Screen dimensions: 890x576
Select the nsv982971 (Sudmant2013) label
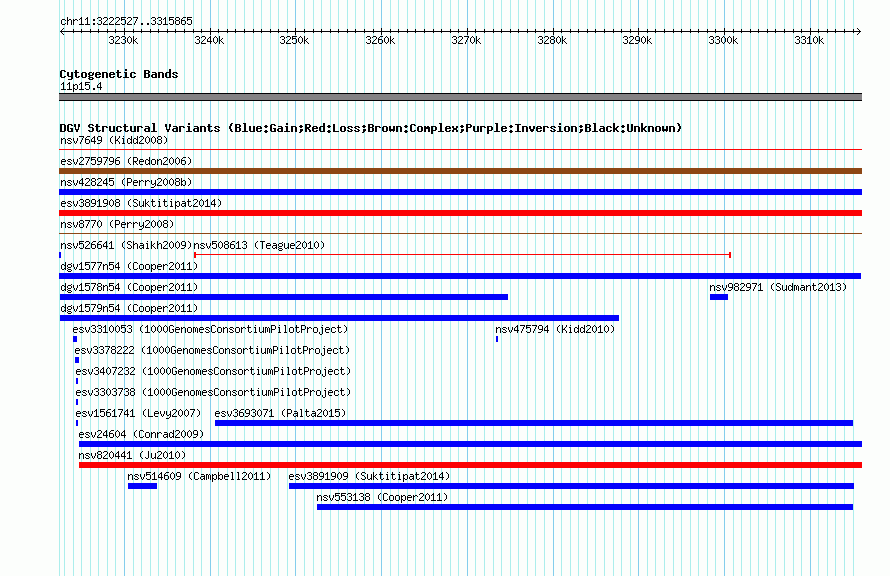click(778, 287)
